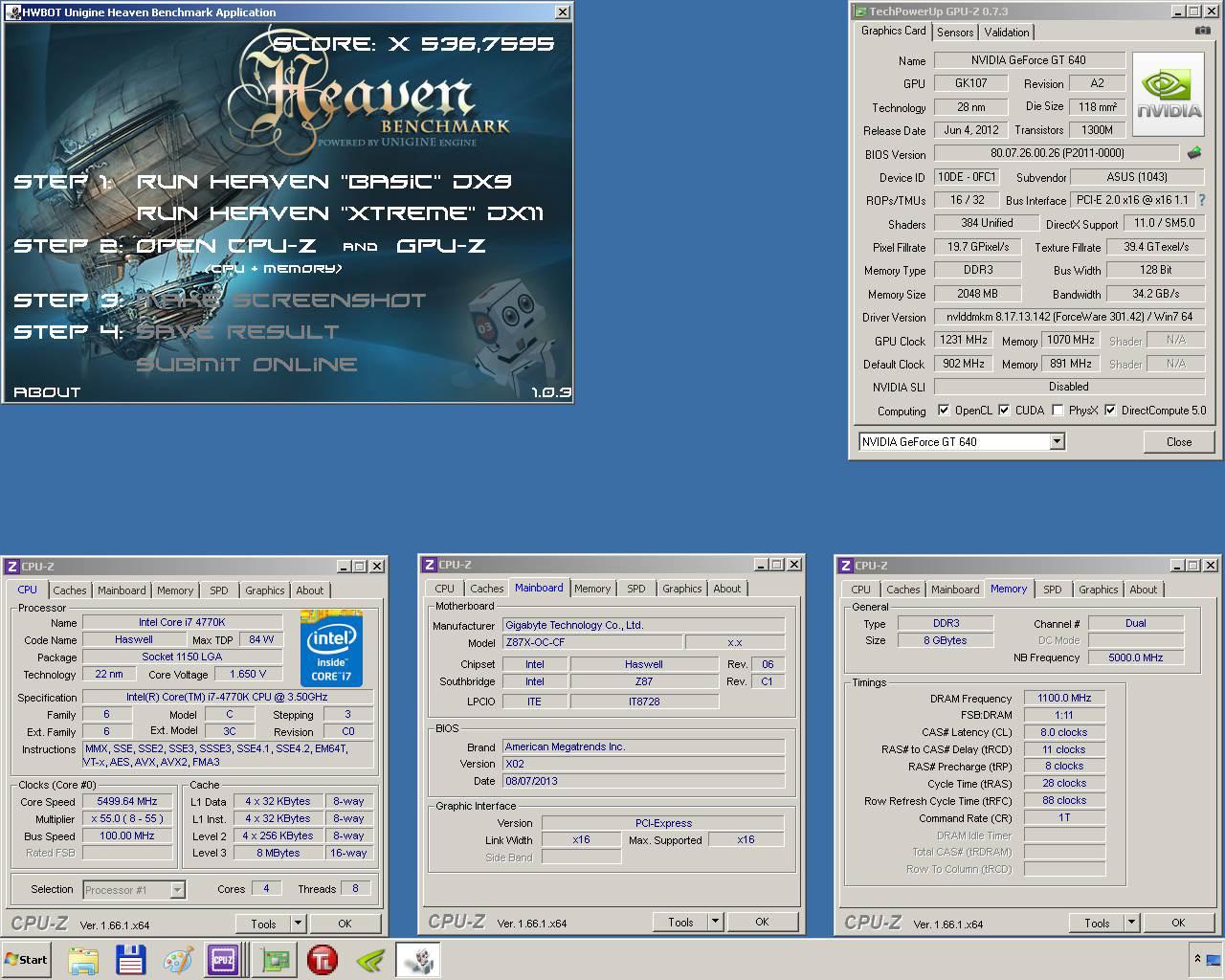Expand Tools arrow in the CPU tab window
The width and height of the screenshot is (1225, 980).
pos(298,924)
